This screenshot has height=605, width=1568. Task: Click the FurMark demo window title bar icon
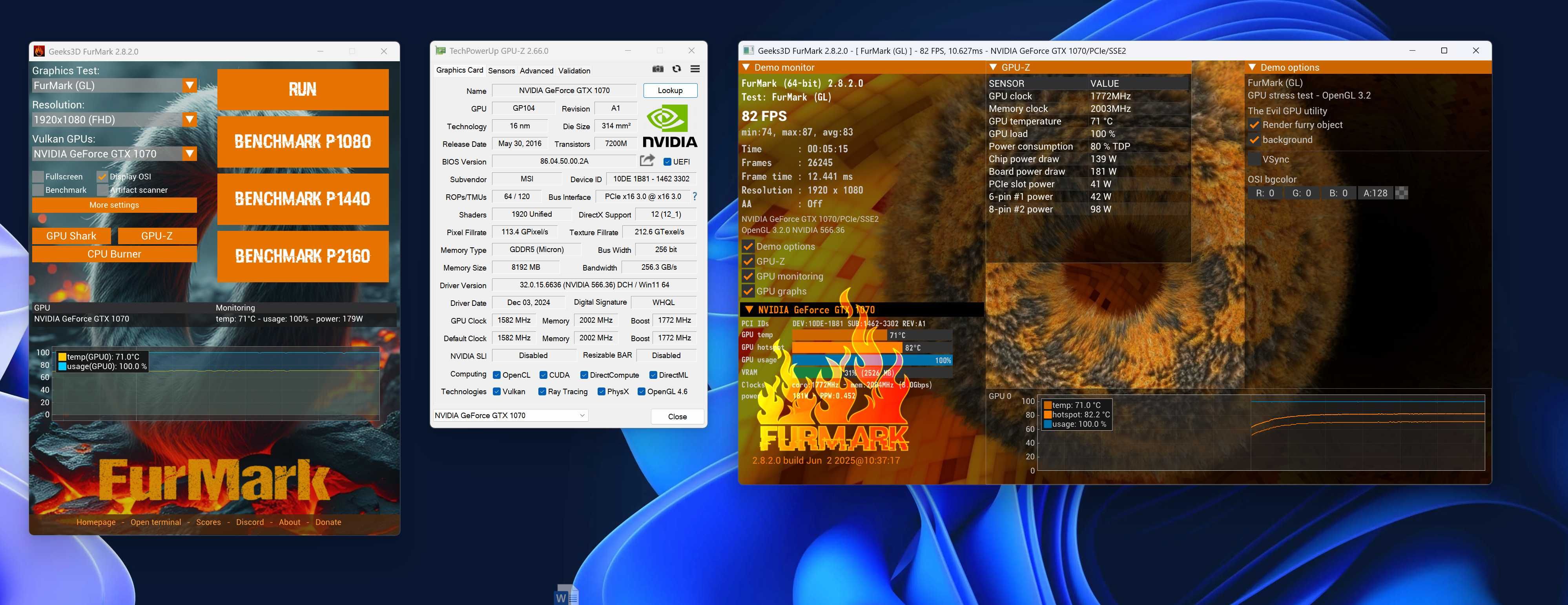(749, 51)
